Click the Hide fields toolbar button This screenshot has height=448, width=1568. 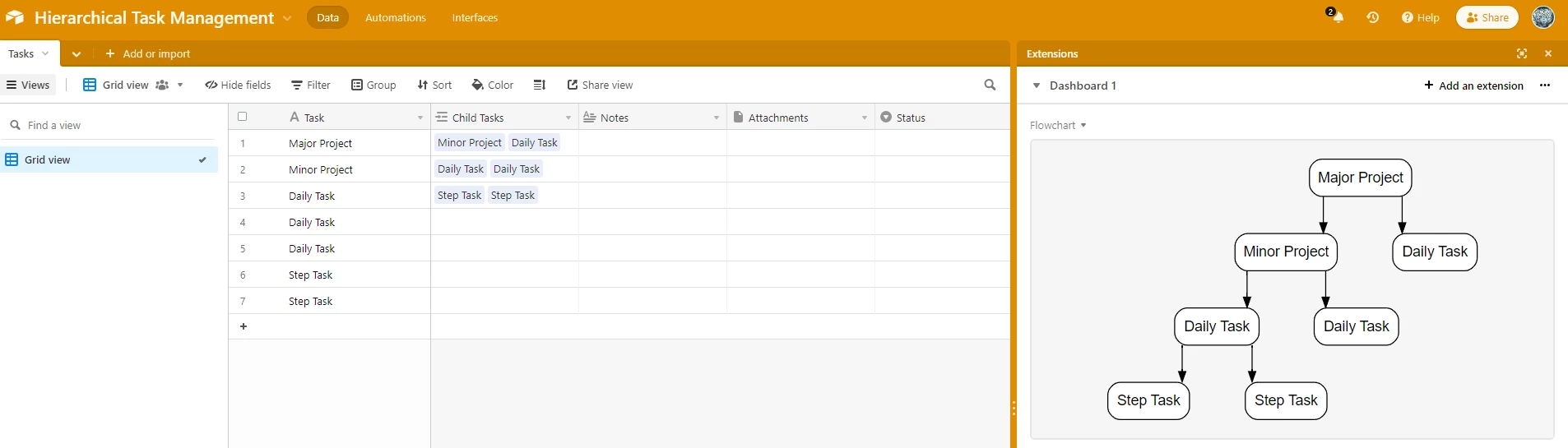238,85
